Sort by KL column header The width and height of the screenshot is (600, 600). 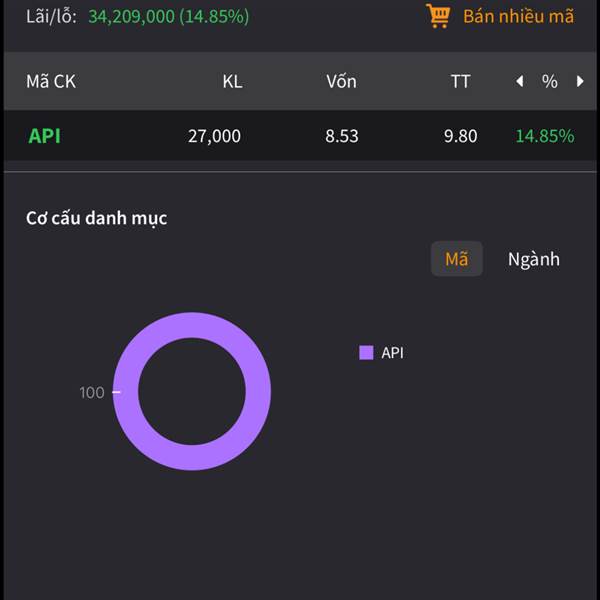232,82
